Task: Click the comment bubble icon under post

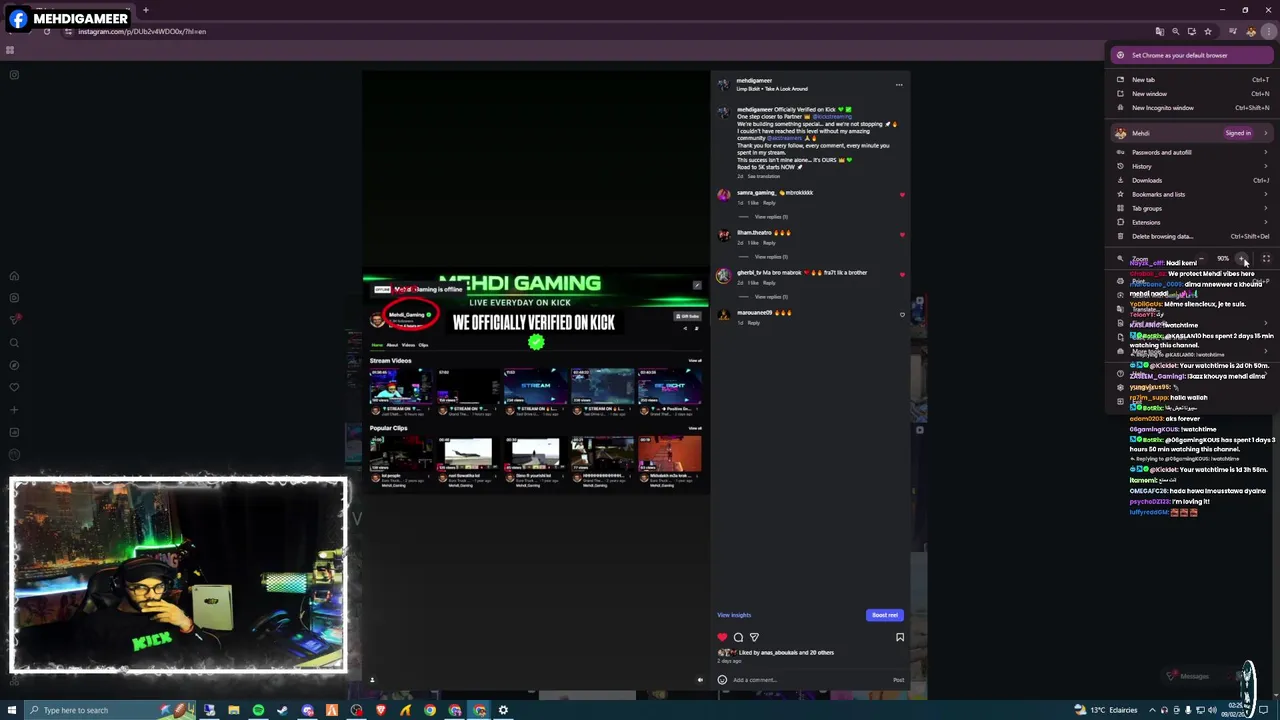Action: tap(738, 637)
